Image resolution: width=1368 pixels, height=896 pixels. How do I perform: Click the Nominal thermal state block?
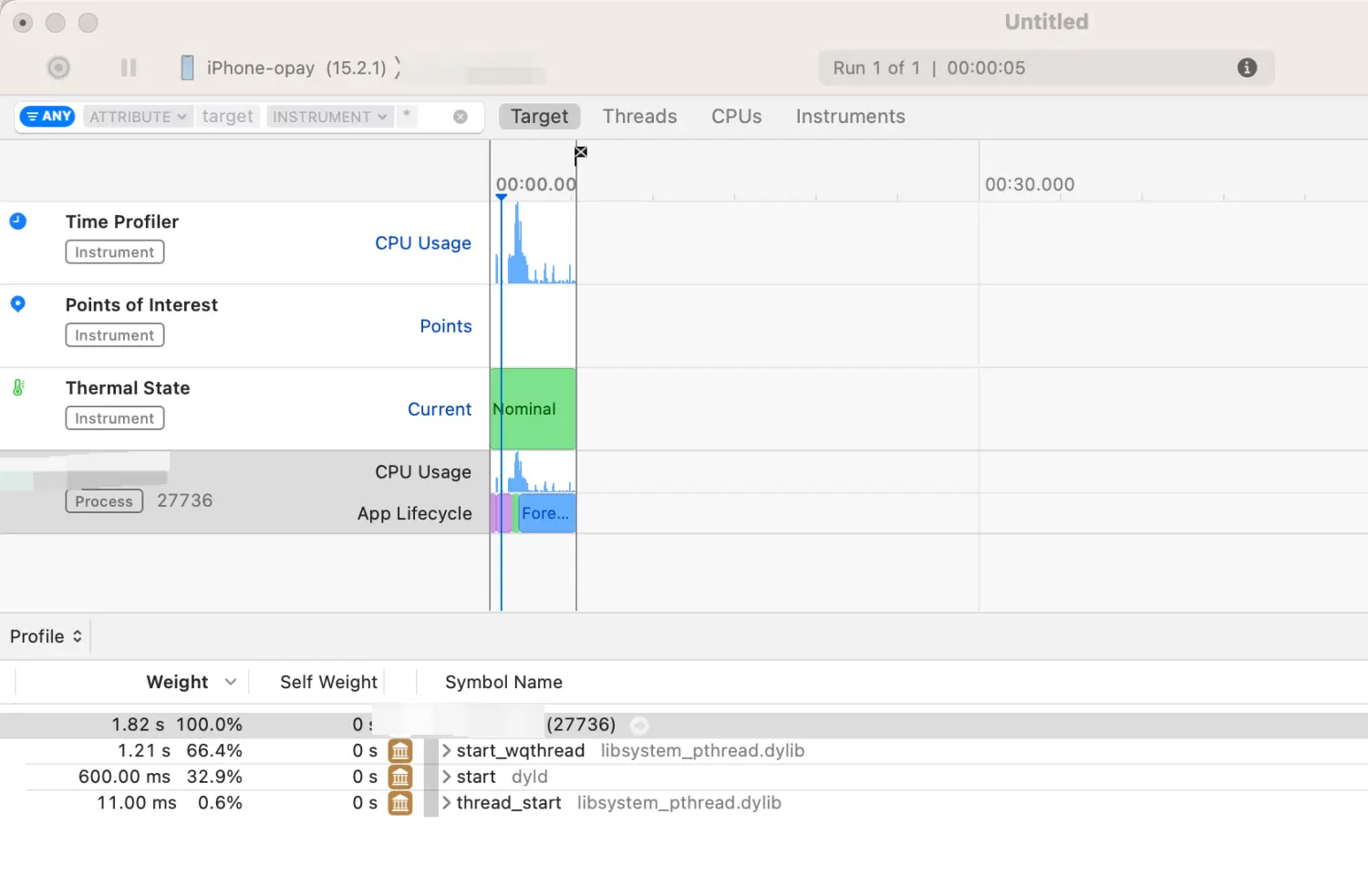point(534,409)
